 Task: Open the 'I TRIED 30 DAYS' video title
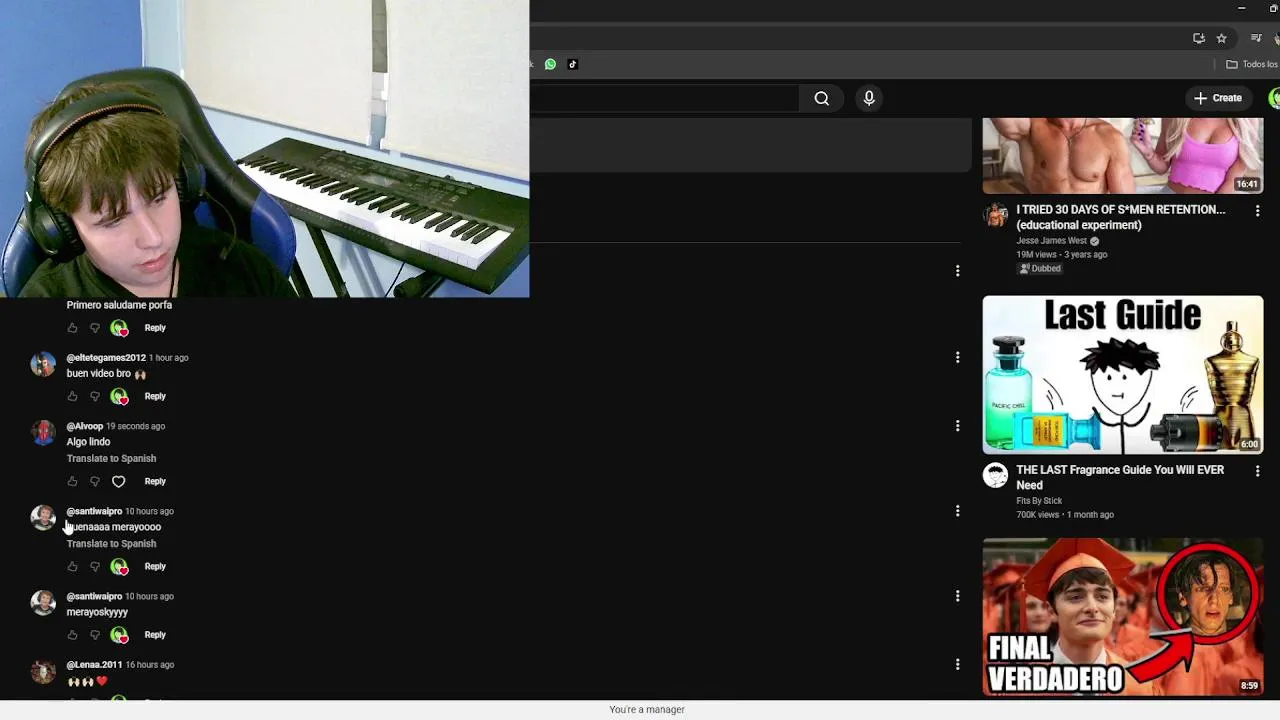[1120, 217]
